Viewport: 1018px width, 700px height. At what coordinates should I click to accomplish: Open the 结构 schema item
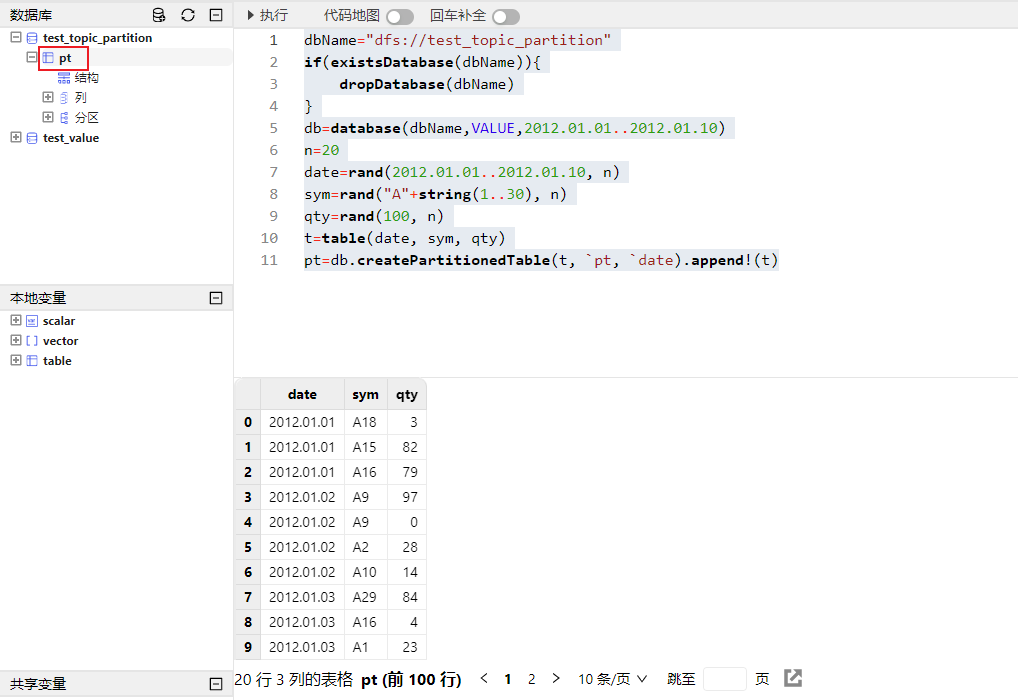(x=86, y=78)
